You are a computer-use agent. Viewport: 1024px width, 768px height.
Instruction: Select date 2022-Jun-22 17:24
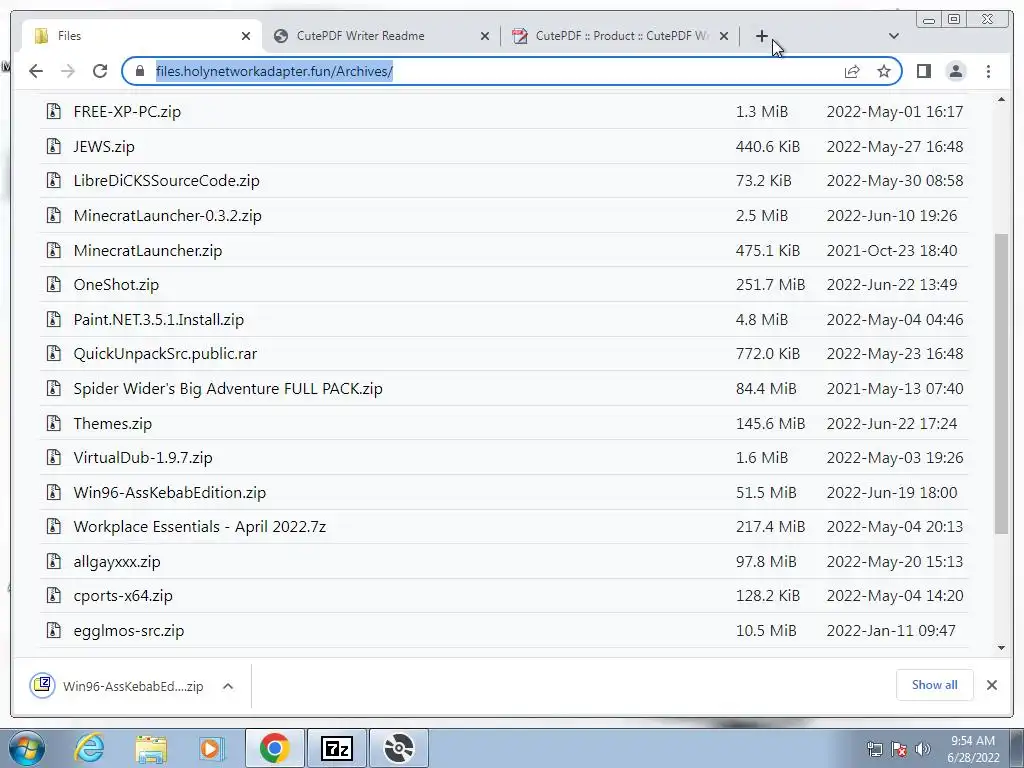(892, 424)
